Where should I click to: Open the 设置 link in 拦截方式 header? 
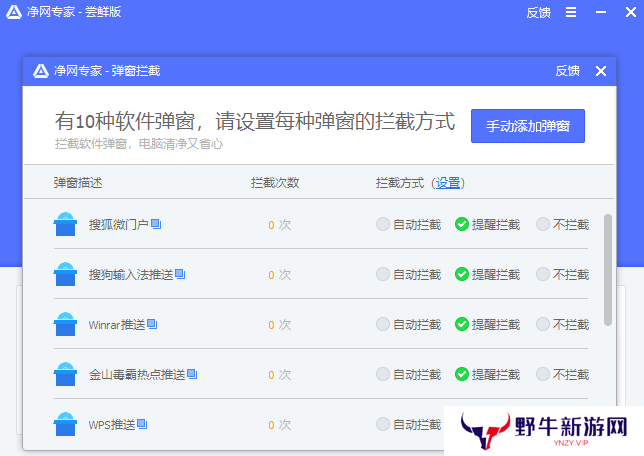pyautogui.click(x=448, y=183)
